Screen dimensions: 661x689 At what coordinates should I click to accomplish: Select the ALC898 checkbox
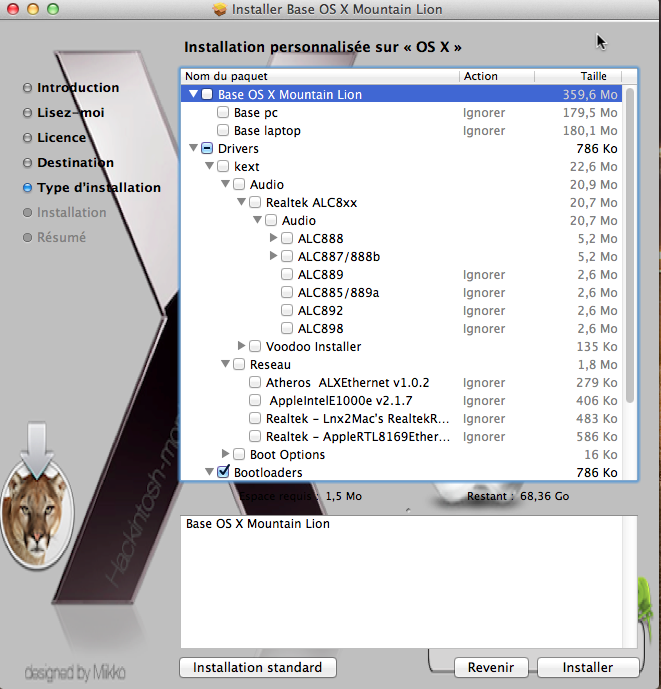[287, 329]
